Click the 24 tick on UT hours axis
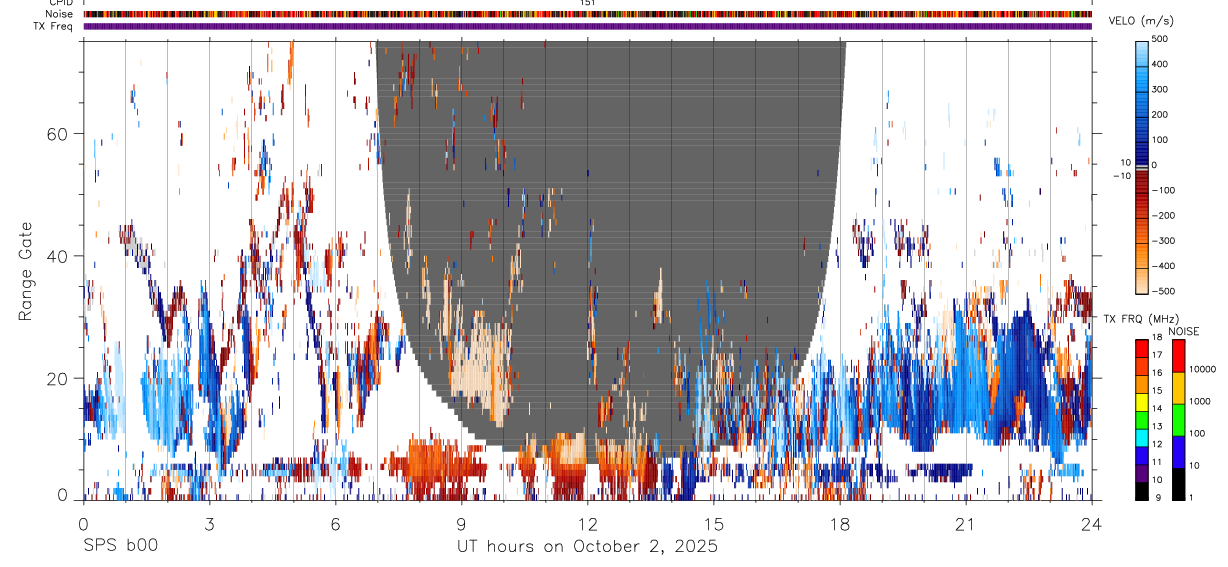 [x=1091, y=524]
